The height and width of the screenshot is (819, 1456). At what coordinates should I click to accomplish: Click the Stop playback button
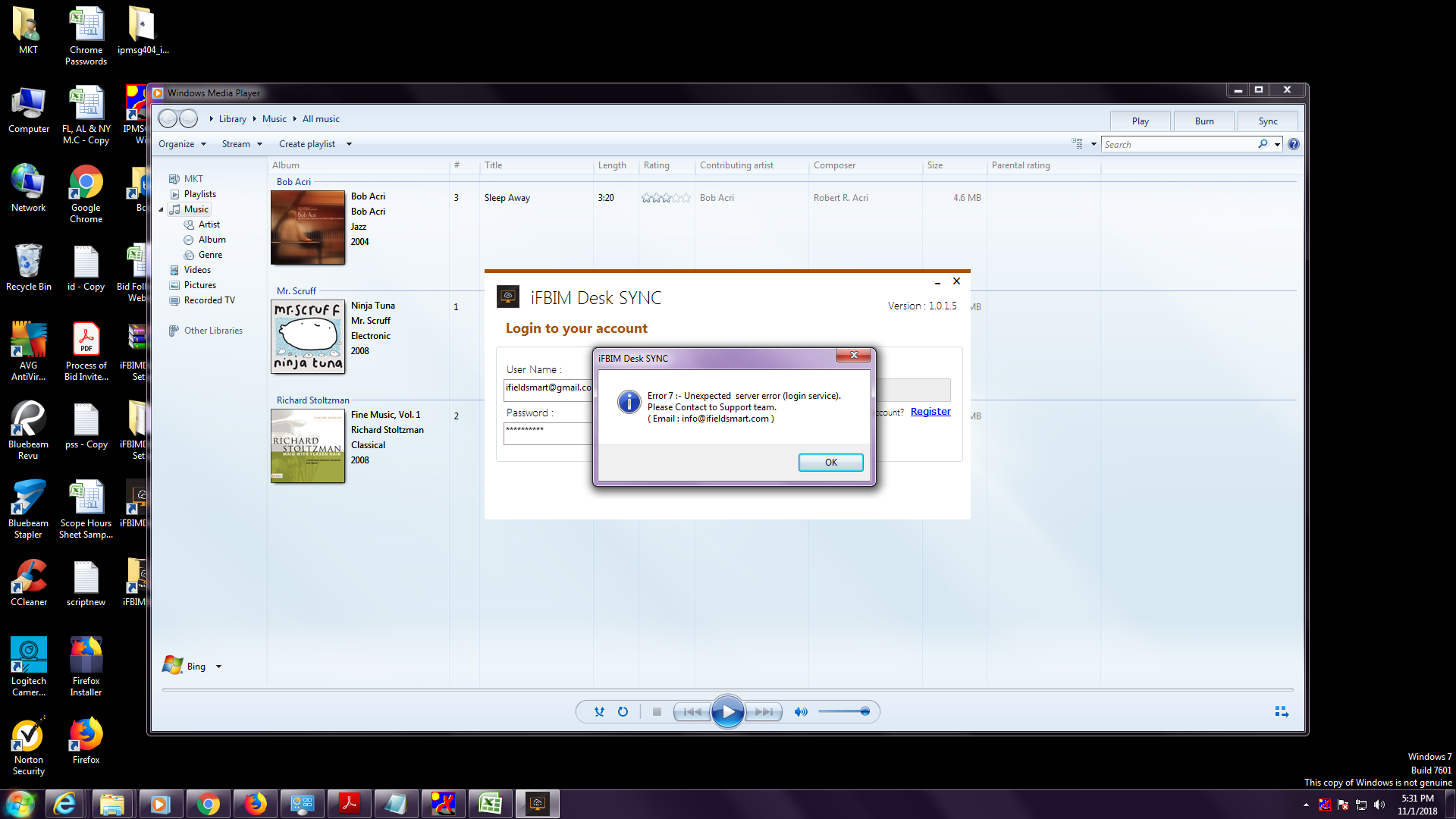point(657,712)
